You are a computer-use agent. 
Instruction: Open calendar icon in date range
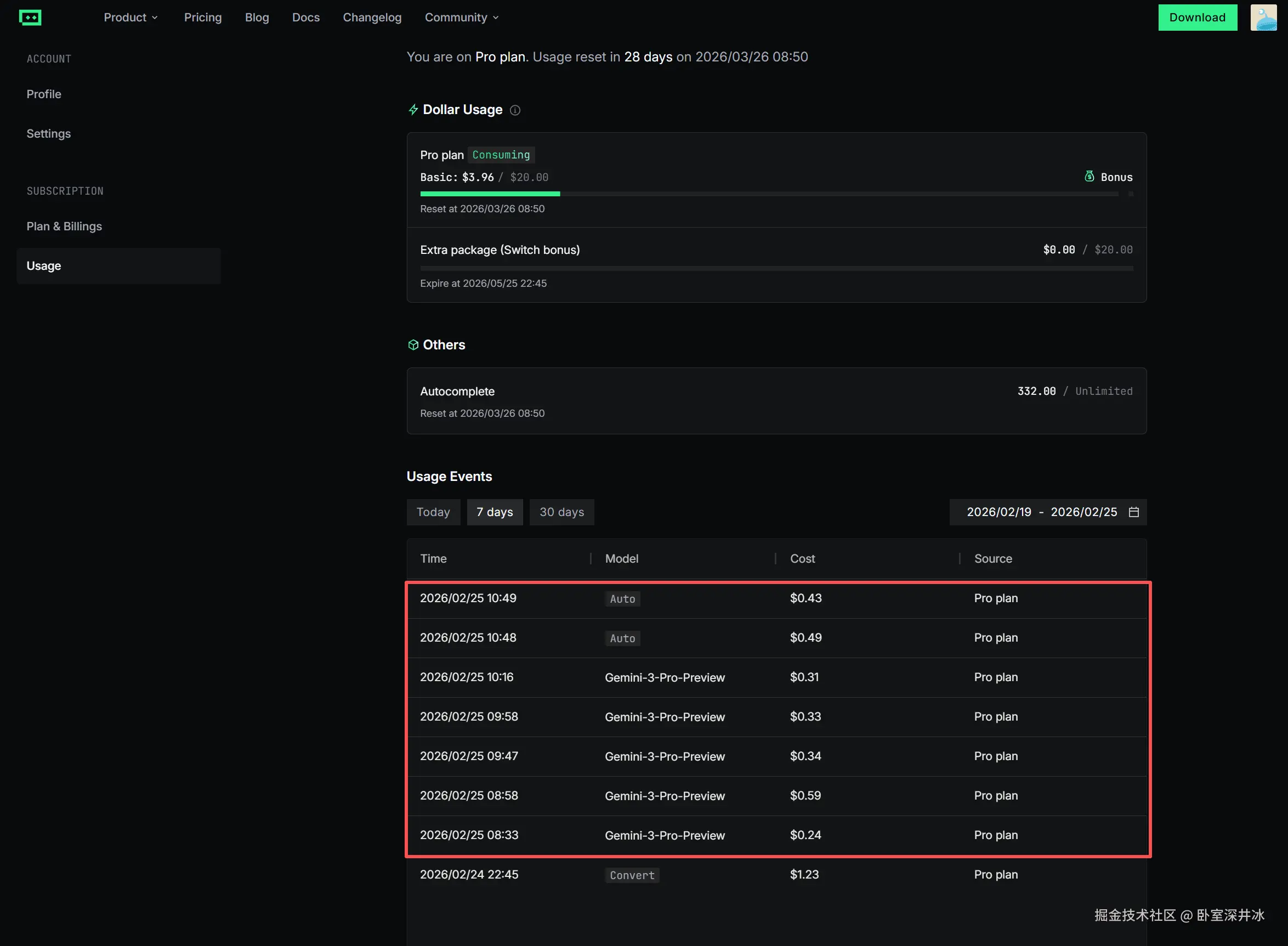tap(1133, 512)
